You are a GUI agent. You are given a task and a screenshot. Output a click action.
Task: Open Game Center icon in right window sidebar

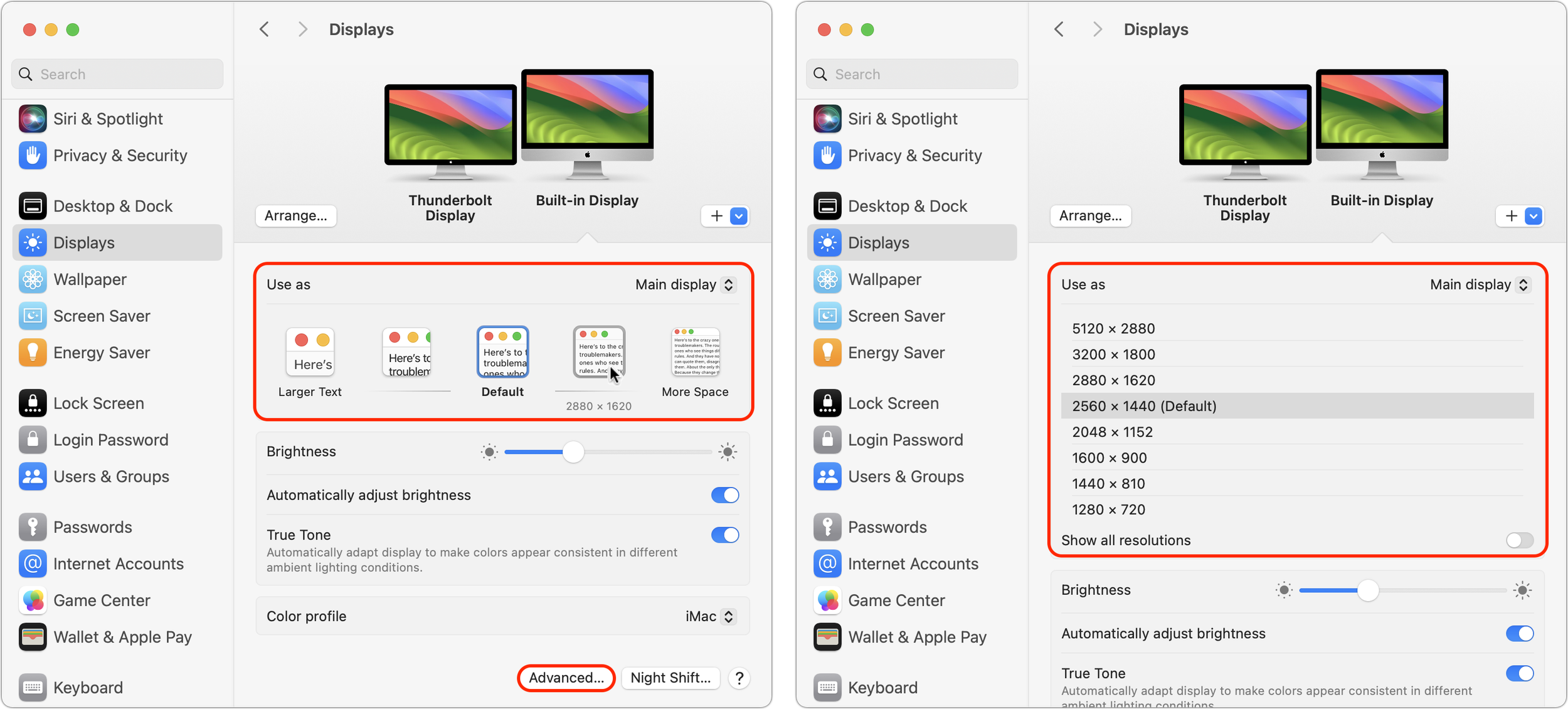pos(827,600)
